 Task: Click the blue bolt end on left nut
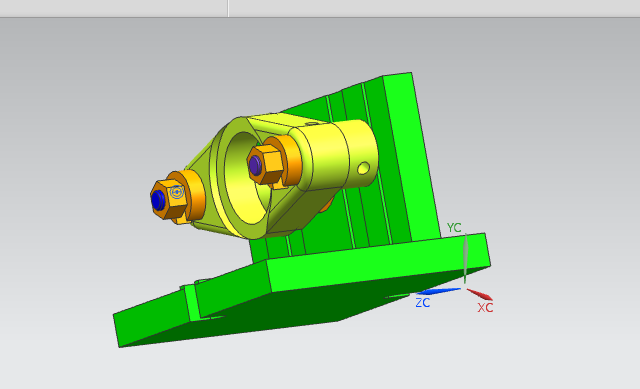coord(158,200)
